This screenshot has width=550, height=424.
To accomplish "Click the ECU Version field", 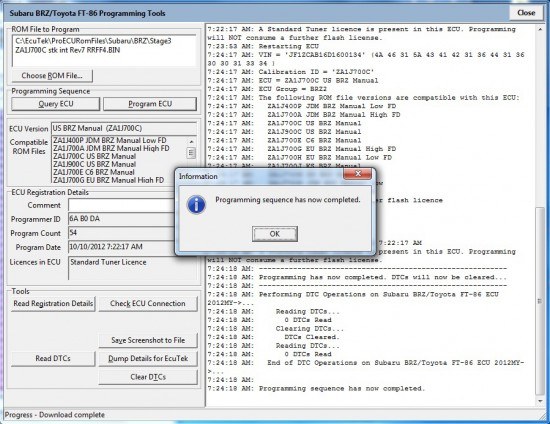I will point(124,128).
